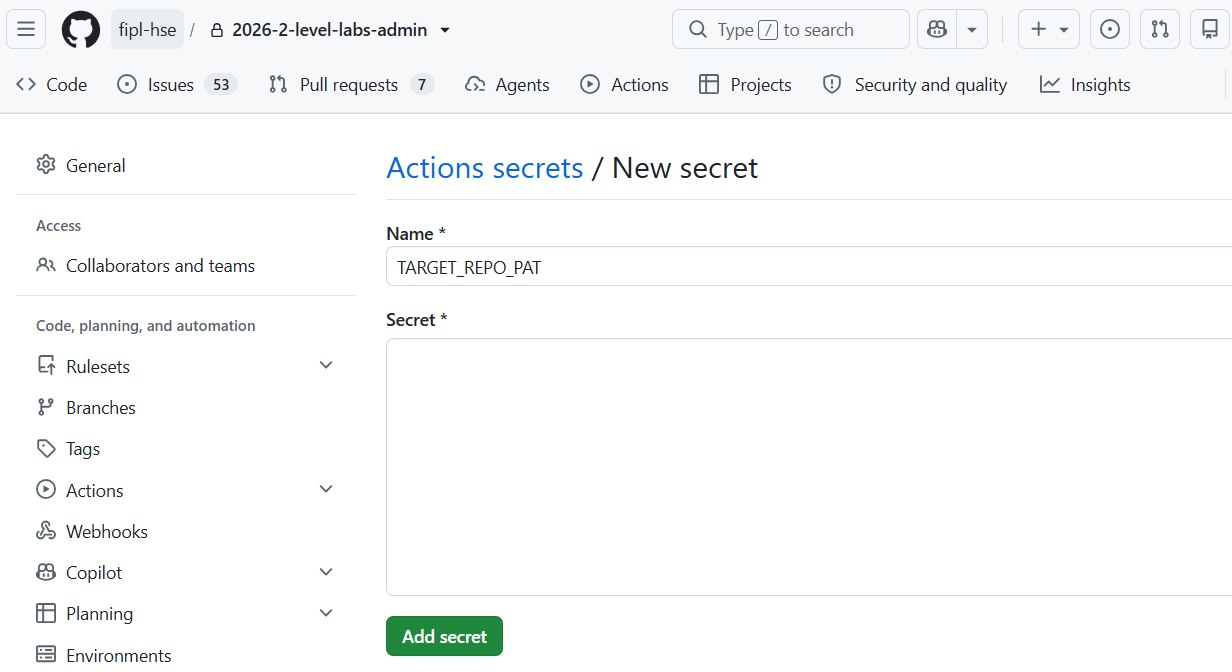Open repositories icon at header right
Viewport: 1232px width, 672px height.
pyautogui.click(x=1210, y=30)
